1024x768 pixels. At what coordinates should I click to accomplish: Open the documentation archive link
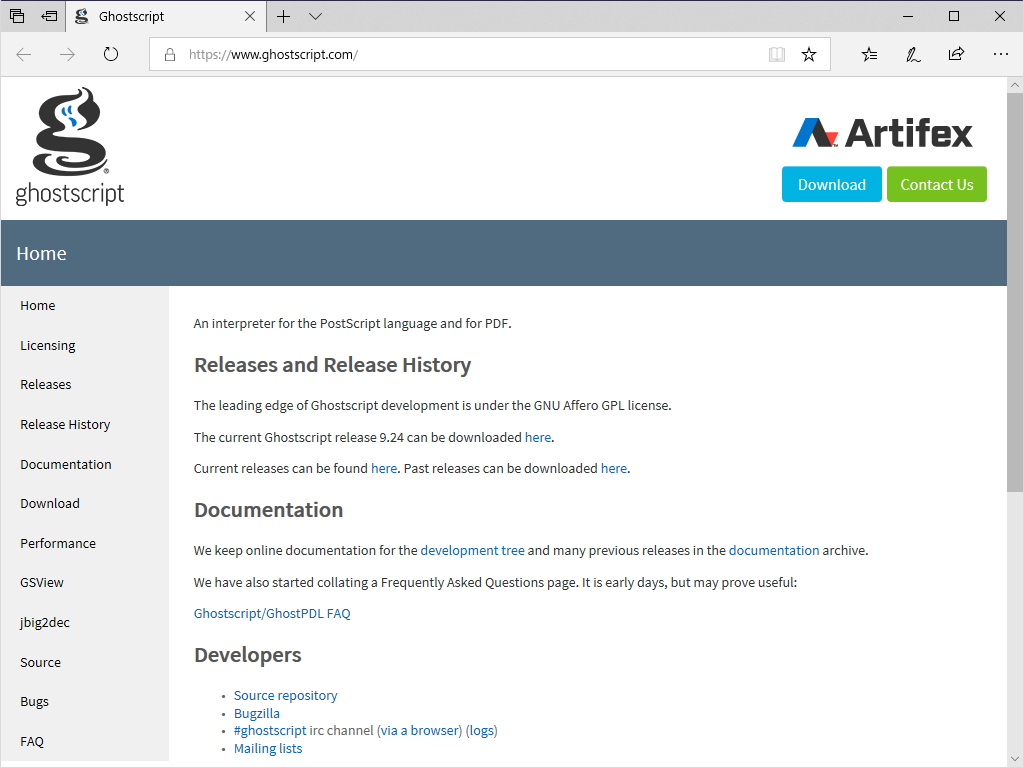pyautogui.click(x=774, y=551)
